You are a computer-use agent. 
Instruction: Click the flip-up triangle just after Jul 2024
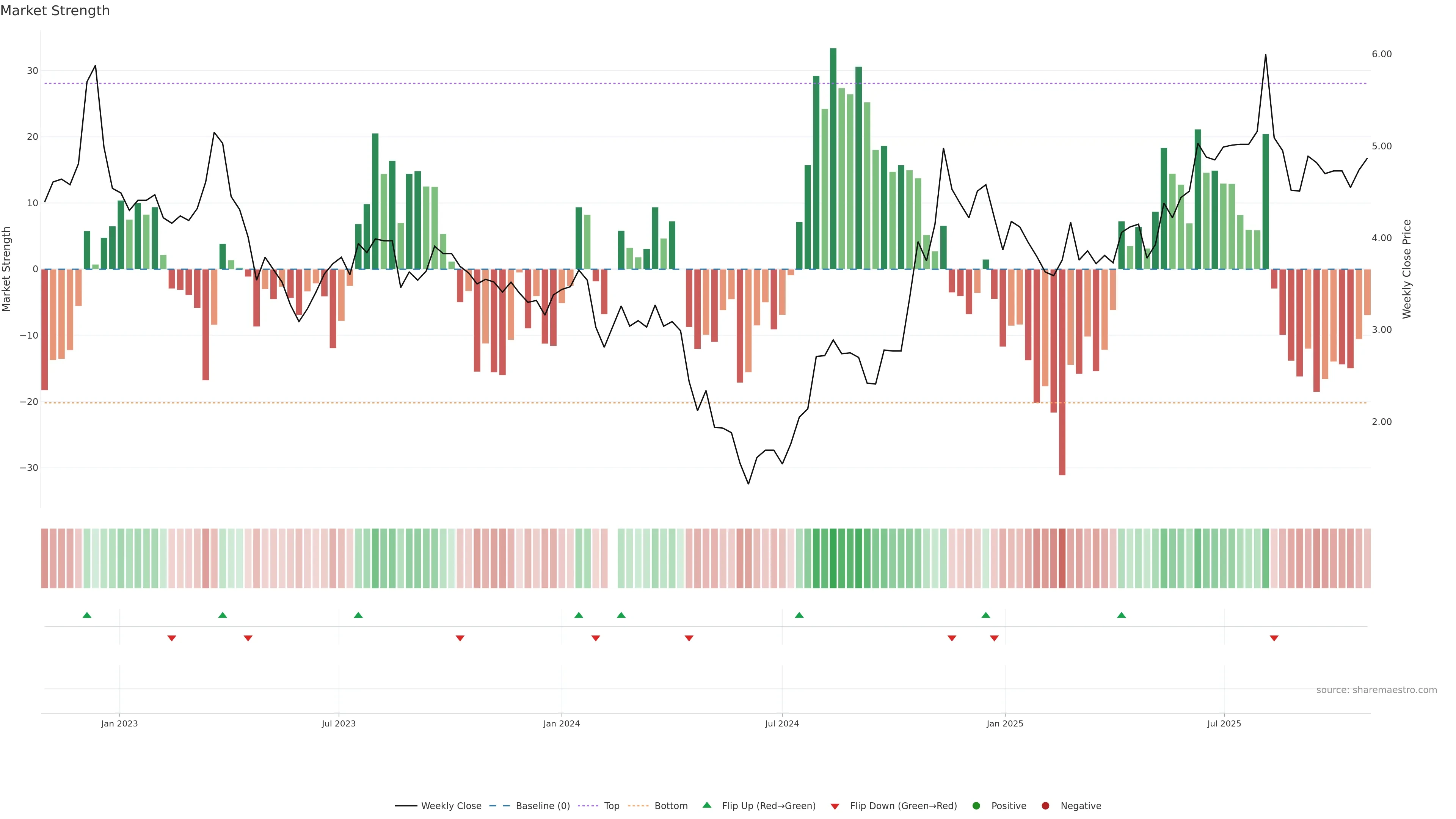click(x=799, y=615)
